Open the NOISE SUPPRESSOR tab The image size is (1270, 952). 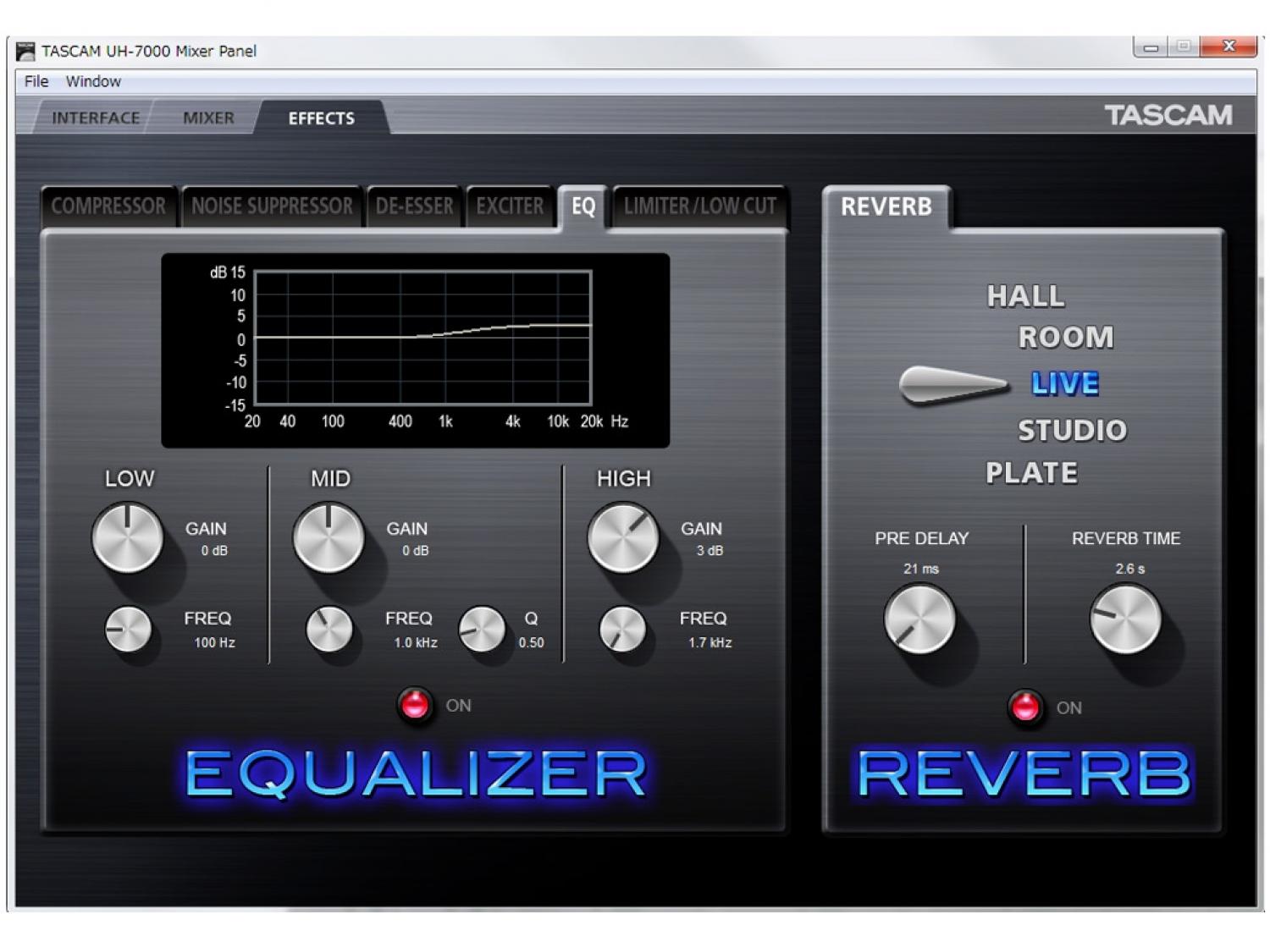point(272,206)
